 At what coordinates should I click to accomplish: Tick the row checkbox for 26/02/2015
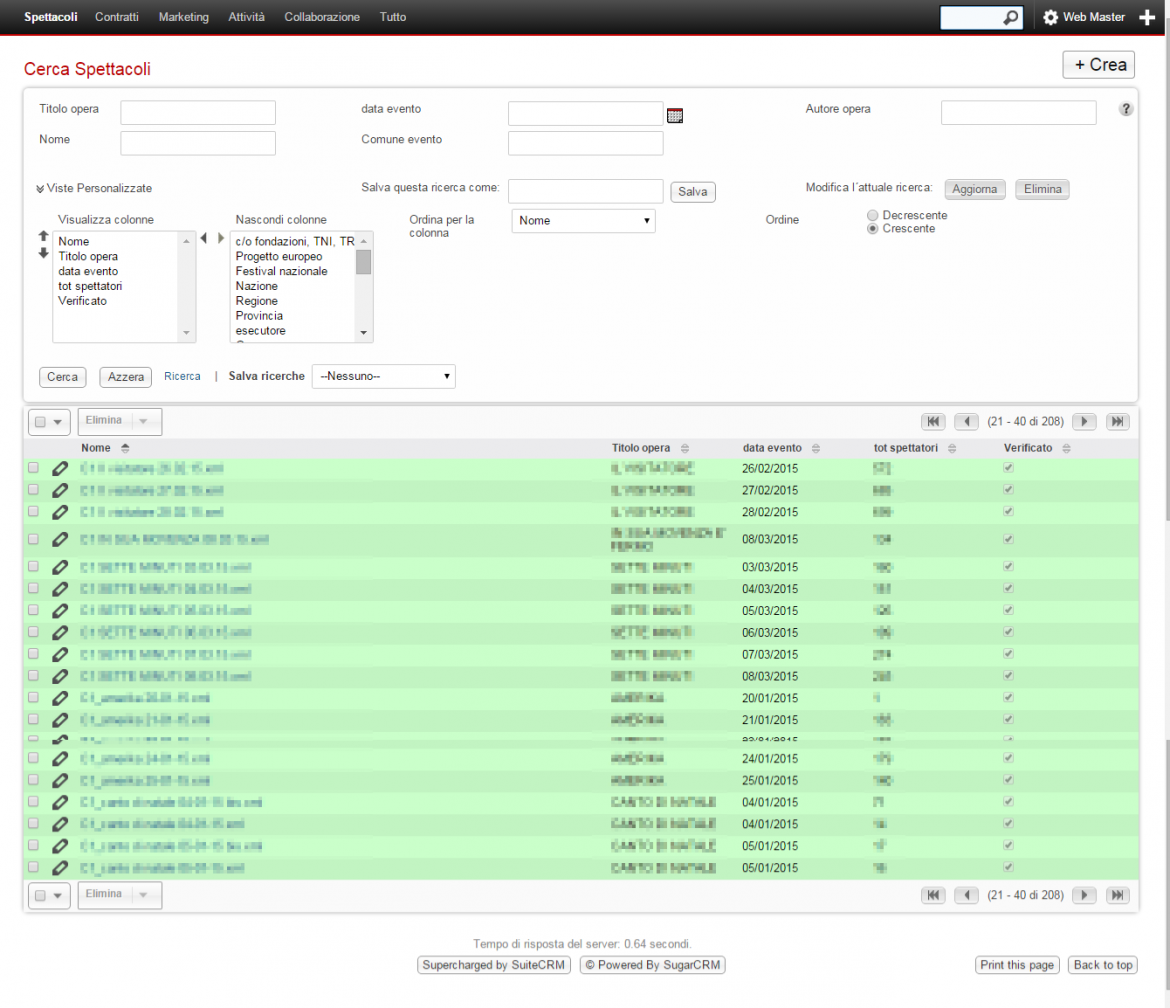pyautogui.click(x=34, y=468)
